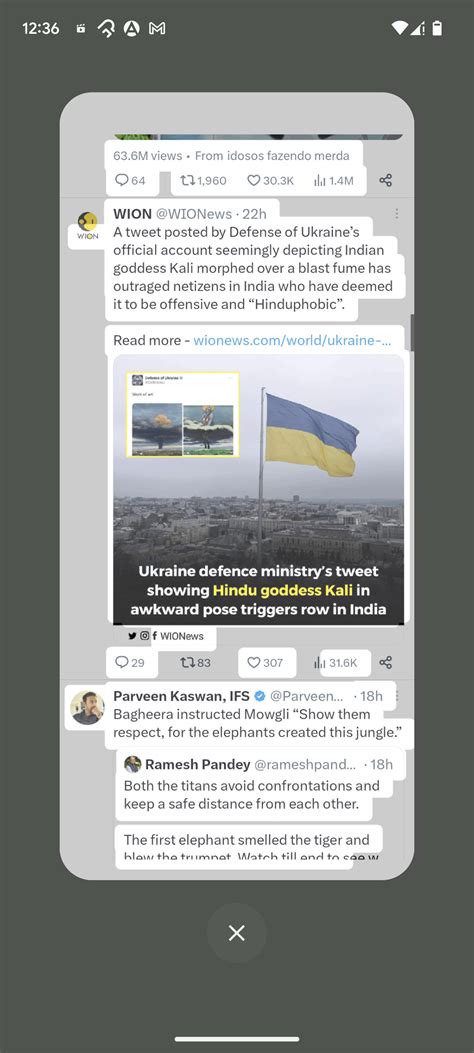Tap the retweet icon showing 83

(187, 662)
